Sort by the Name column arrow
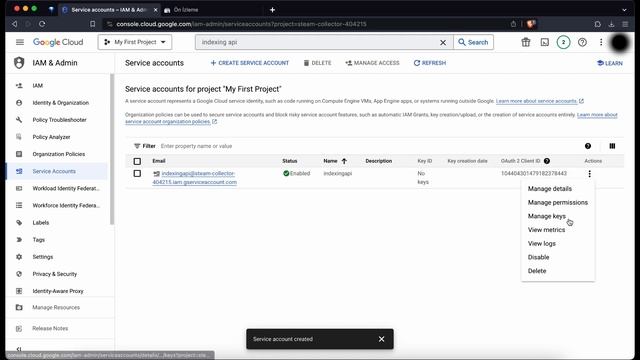 tap(344, 161)
